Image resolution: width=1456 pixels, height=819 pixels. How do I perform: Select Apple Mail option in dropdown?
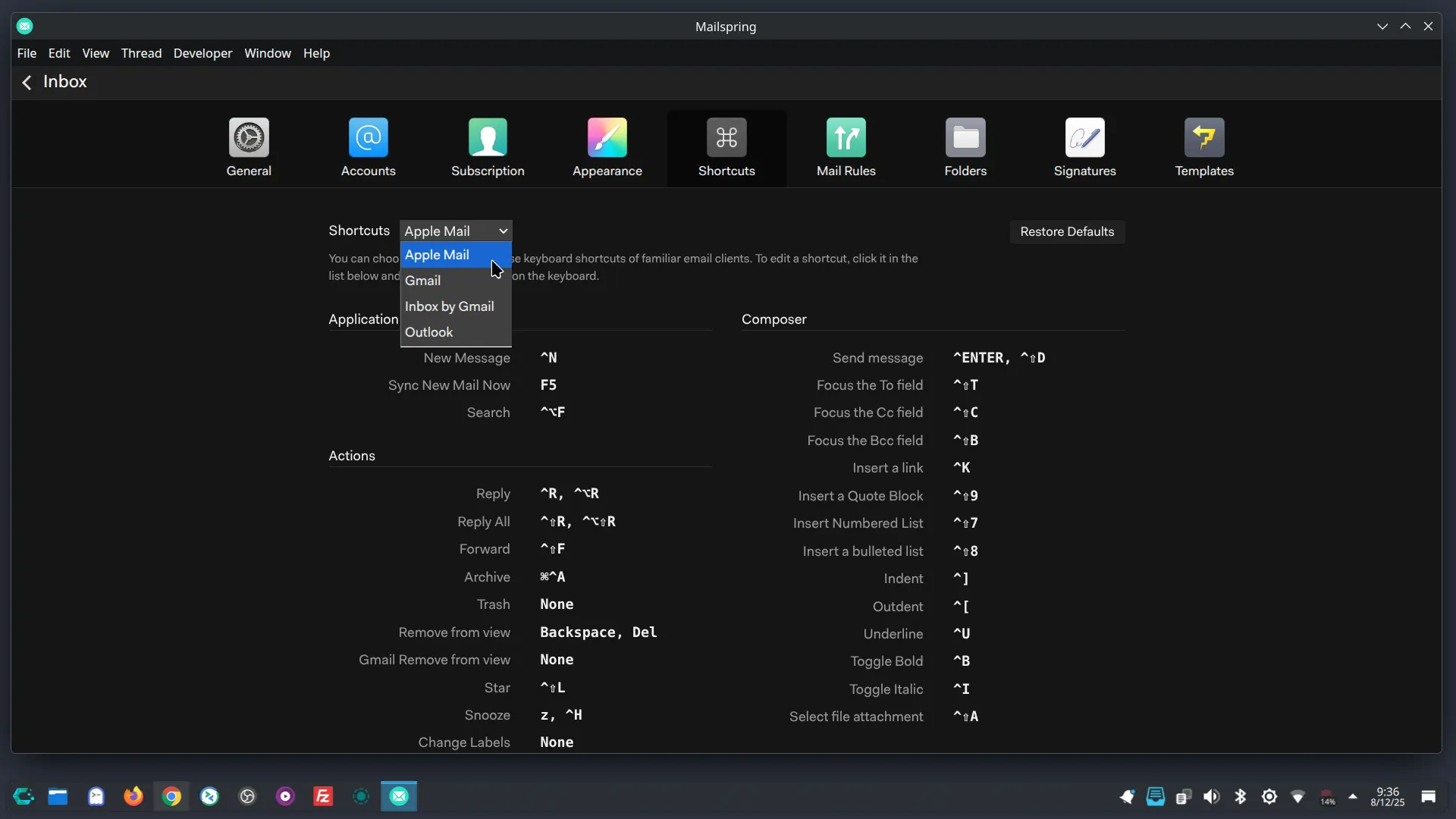(438, 255)
